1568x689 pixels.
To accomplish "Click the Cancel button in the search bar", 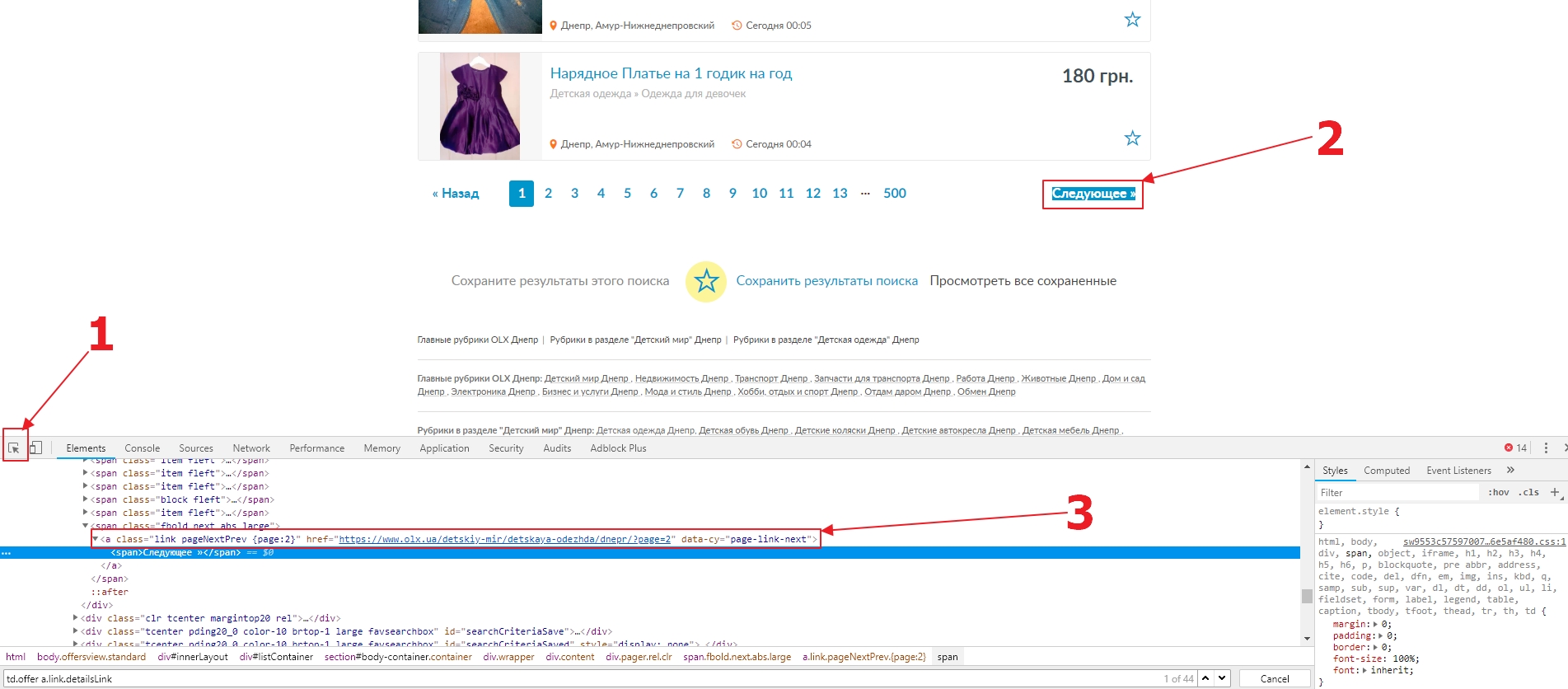I will (1275, 678).
